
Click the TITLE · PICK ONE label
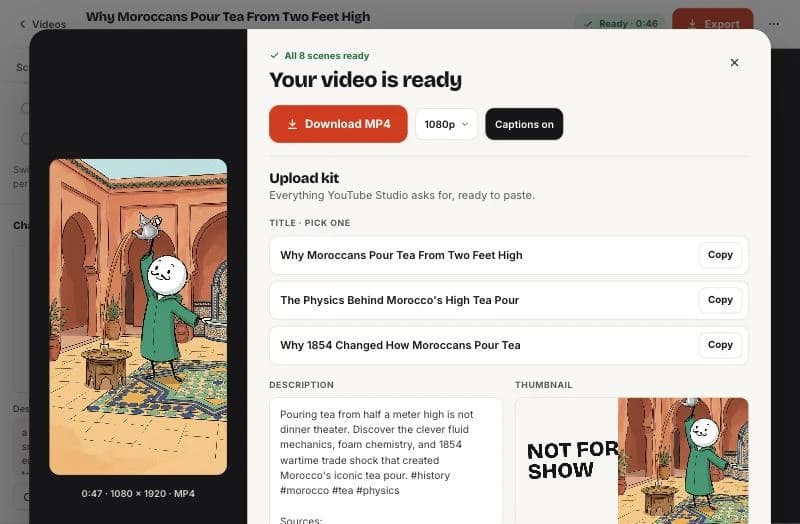click(310, 223)
